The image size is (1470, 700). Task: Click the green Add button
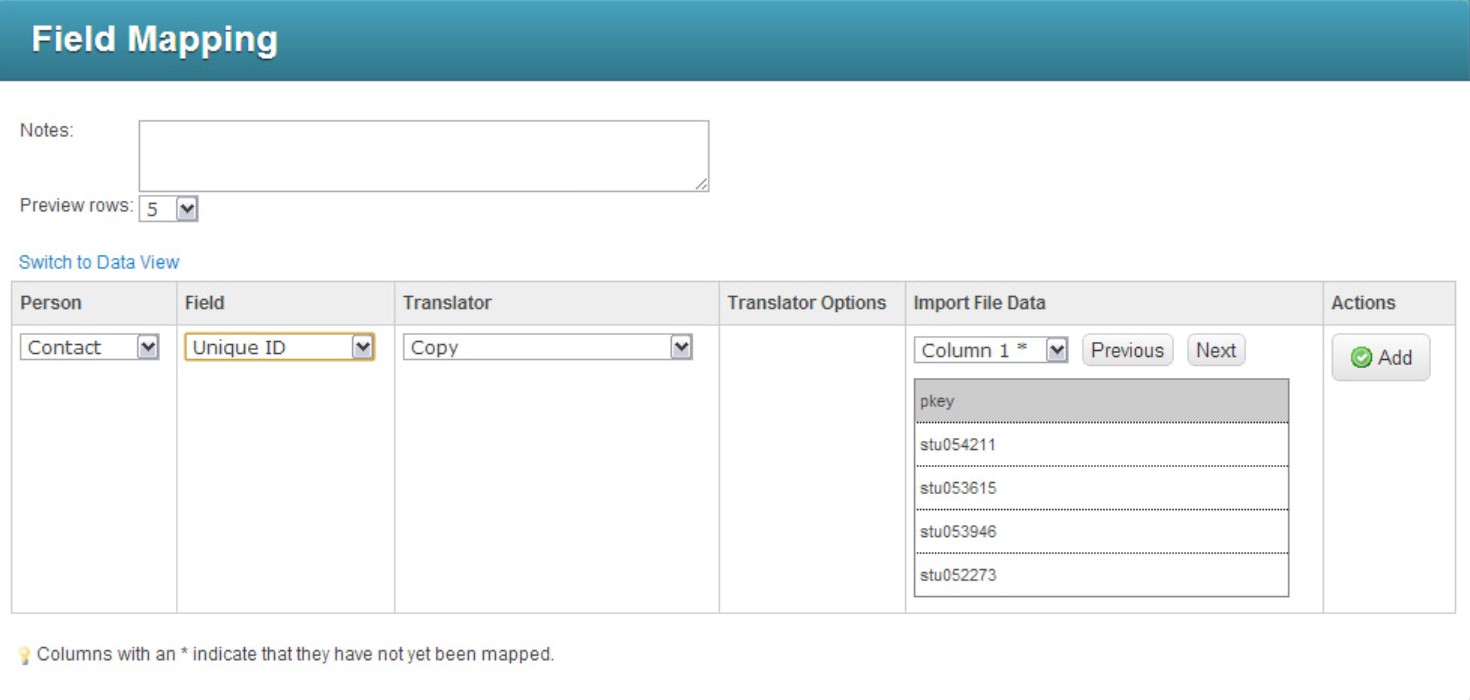point(1380,358)
